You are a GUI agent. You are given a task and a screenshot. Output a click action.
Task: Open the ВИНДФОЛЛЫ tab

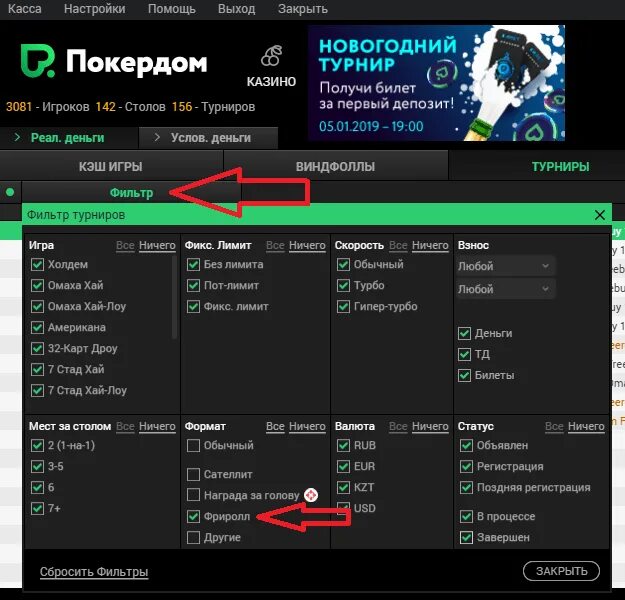pos(336,166)
